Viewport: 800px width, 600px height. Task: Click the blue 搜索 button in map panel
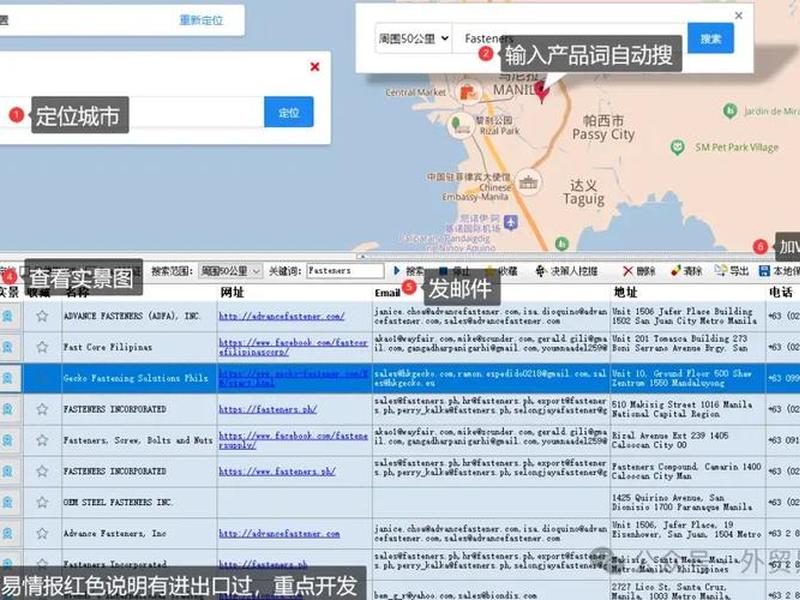pos(711,38)
